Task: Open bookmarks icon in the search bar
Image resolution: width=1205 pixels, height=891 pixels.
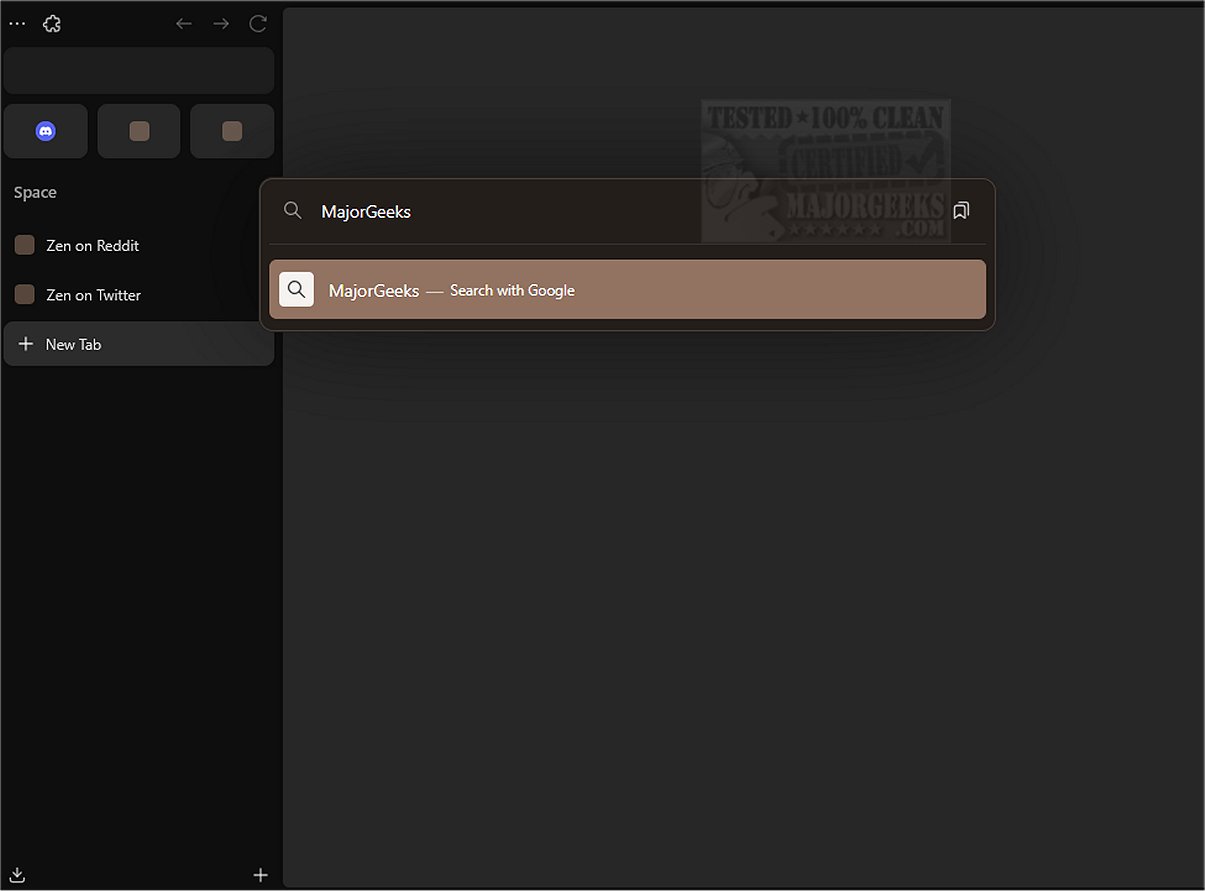Action: [x=961, y=210]
